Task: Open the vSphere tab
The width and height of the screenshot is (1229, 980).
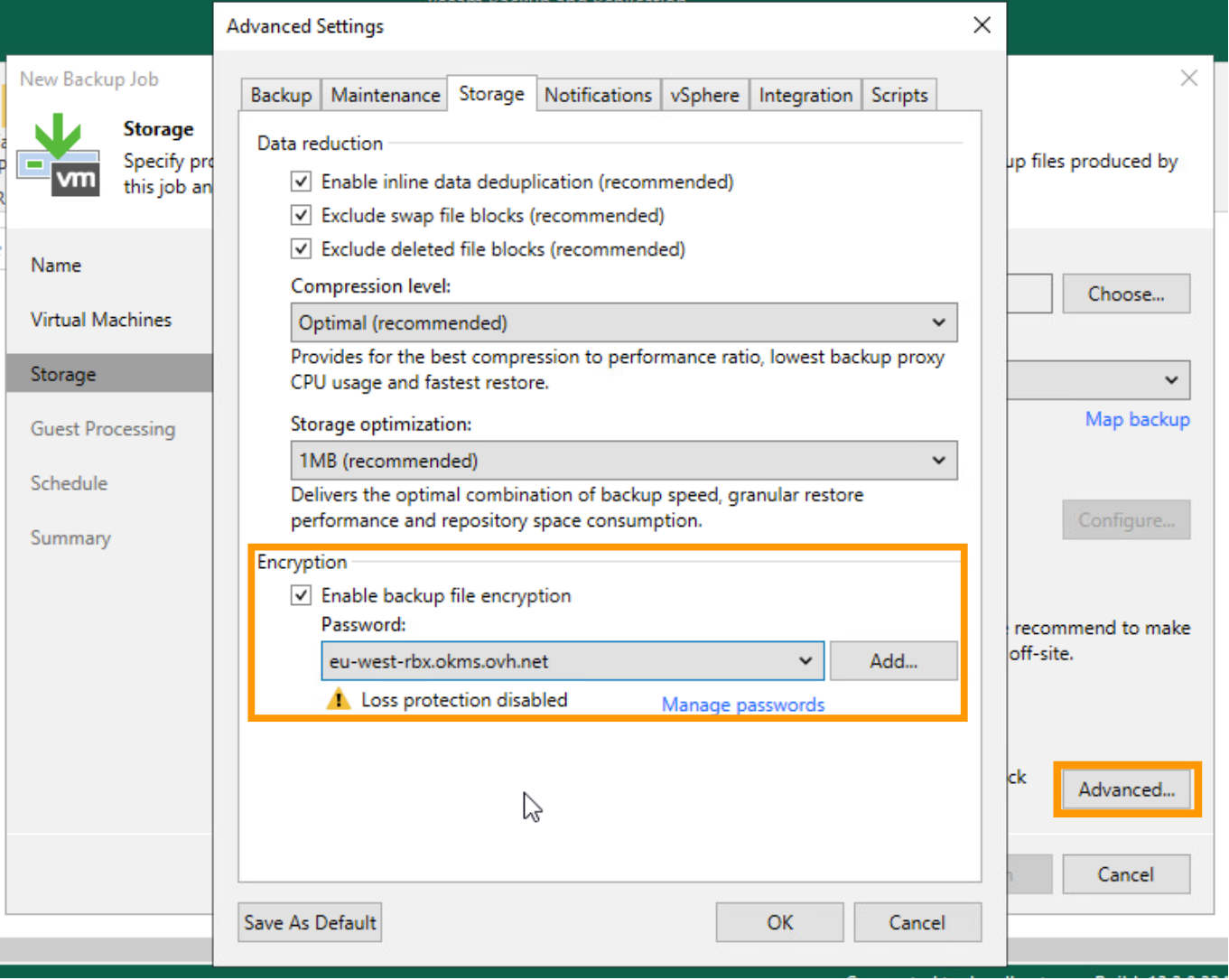Action: (705, 94)
